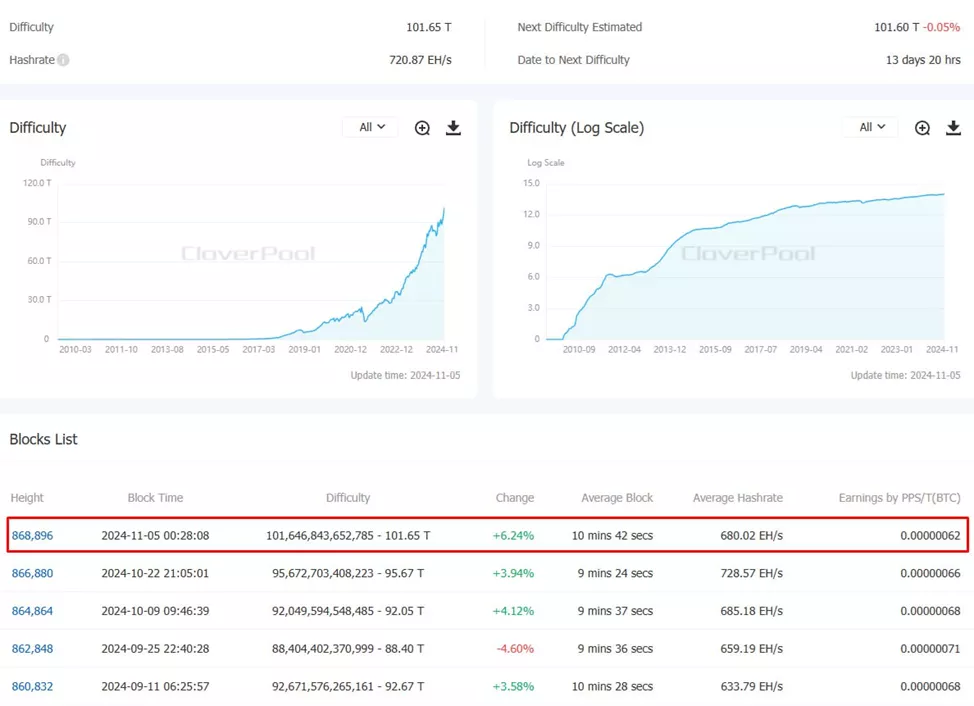Open the All range dropdown for Difficulty chart
This screenshot has width=974, height=706.
pos(371,127)
